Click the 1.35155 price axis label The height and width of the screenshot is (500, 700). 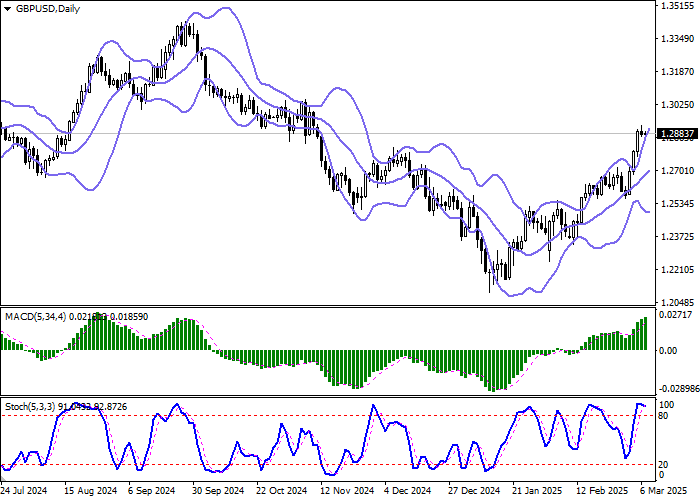pos(677,6)
